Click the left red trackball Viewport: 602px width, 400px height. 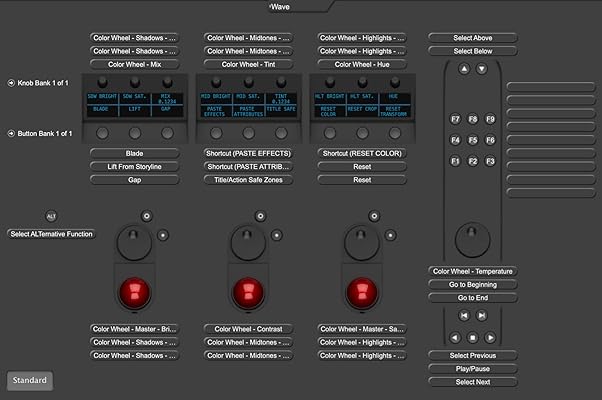tap(134, 293)
